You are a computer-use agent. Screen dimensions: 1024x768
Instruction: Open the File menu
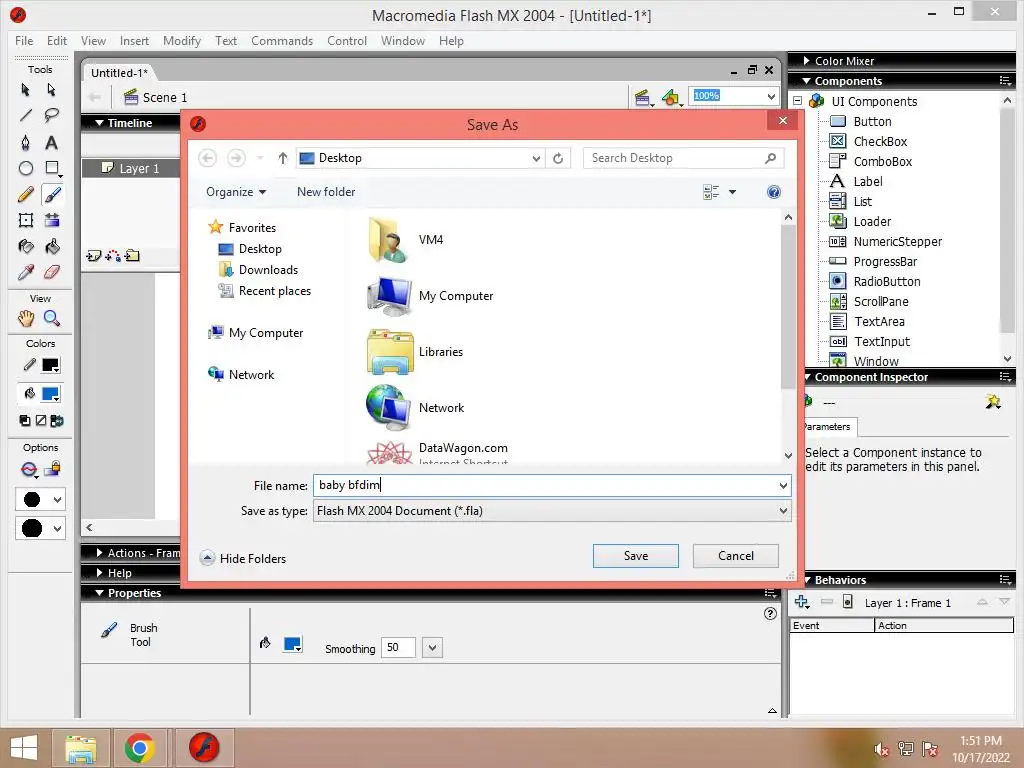(x=24, y=40)
